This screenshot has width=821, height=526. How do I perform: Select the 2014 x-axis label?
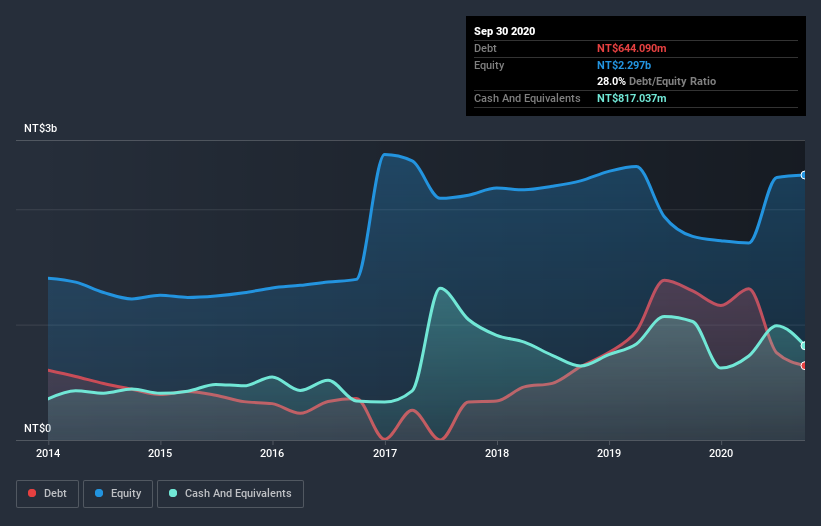[x=48, y=453]
